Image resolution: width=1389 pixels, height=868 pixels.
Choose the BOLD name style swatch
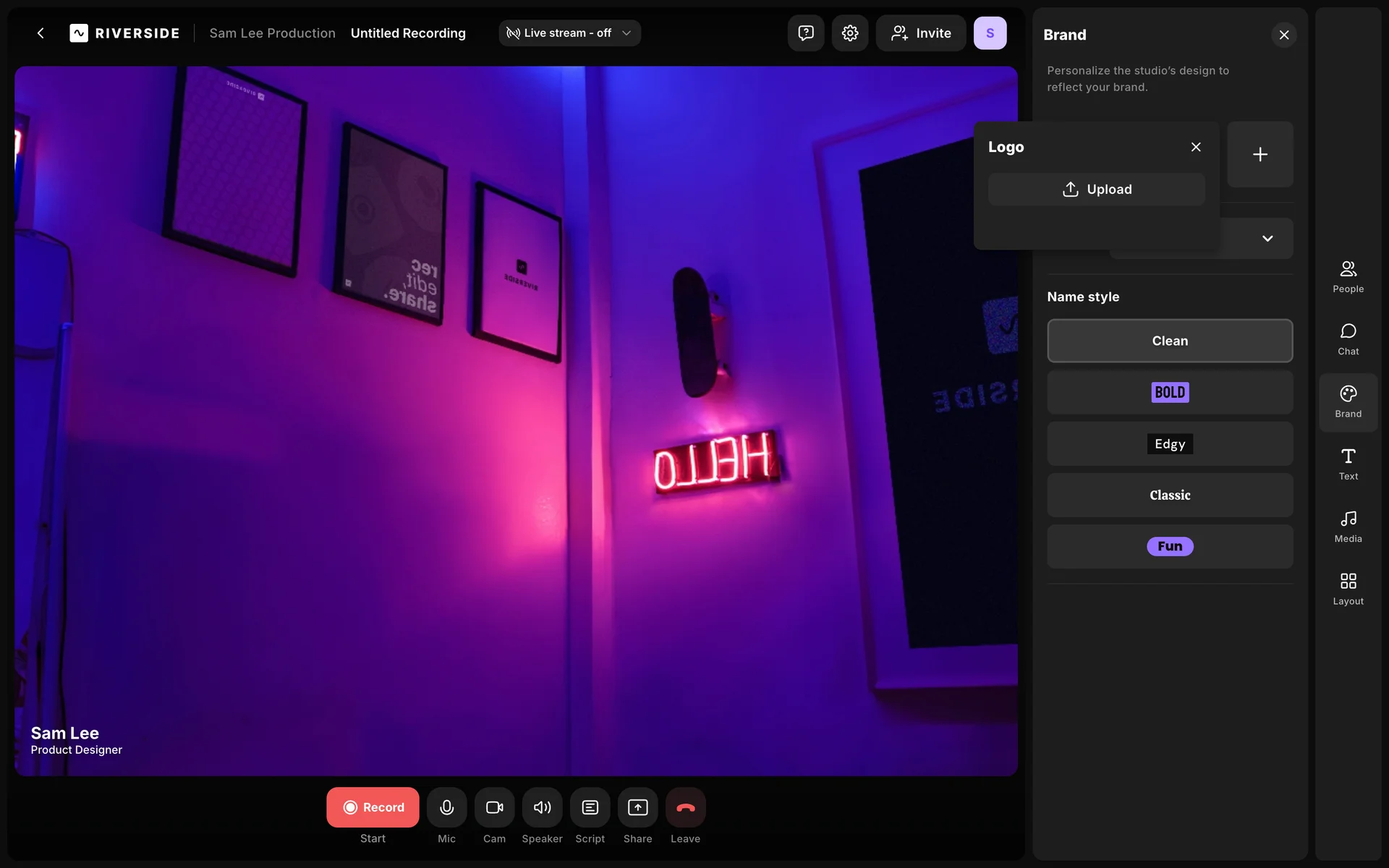pos(1169,393)
